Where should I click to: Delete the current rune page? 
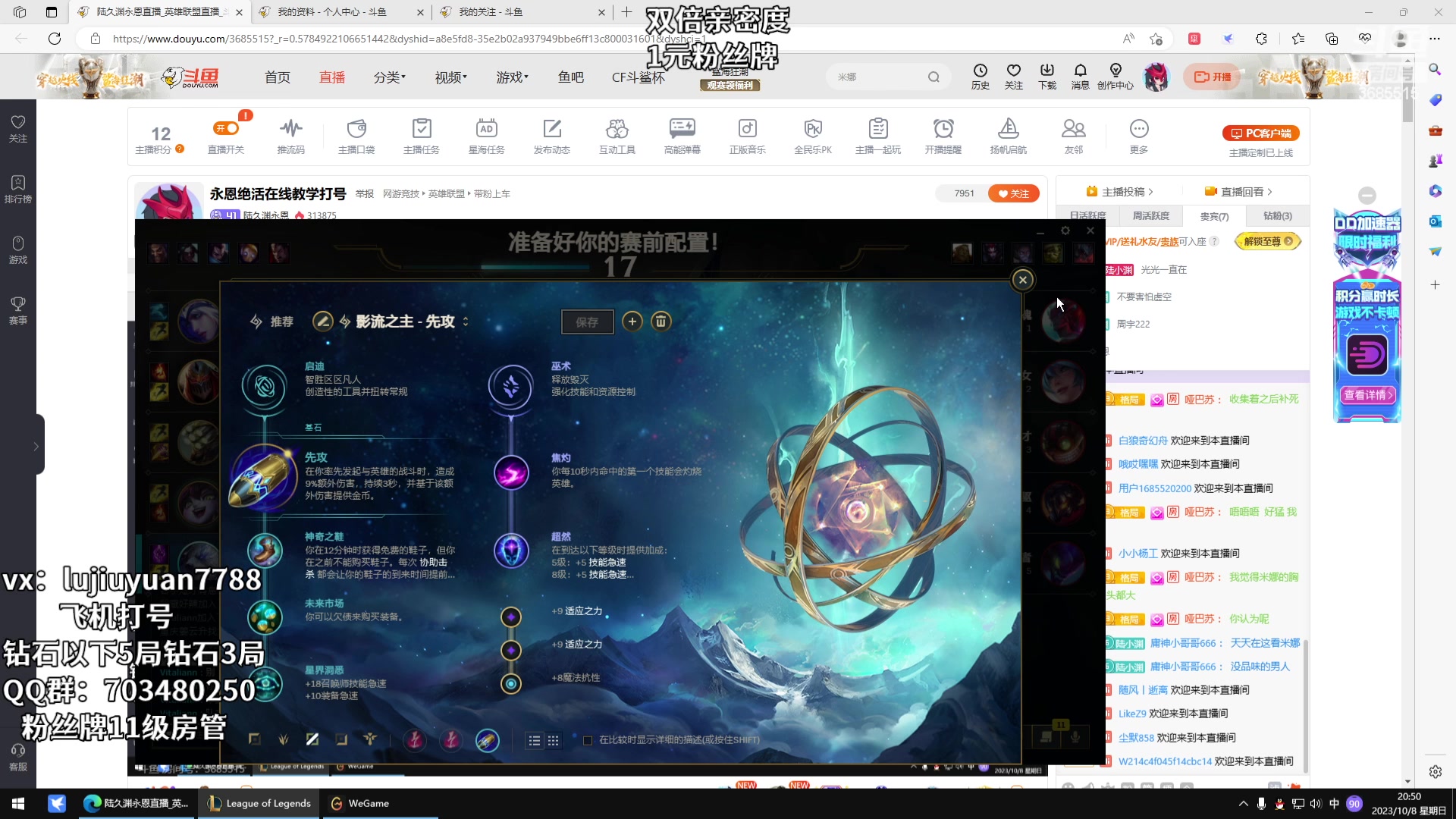click(x=661, y=322)
